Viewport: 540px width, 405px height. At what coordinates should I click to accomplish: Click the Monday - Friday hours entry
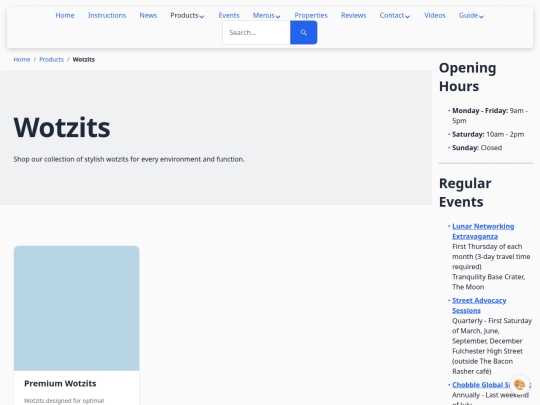tap(490, 116)
